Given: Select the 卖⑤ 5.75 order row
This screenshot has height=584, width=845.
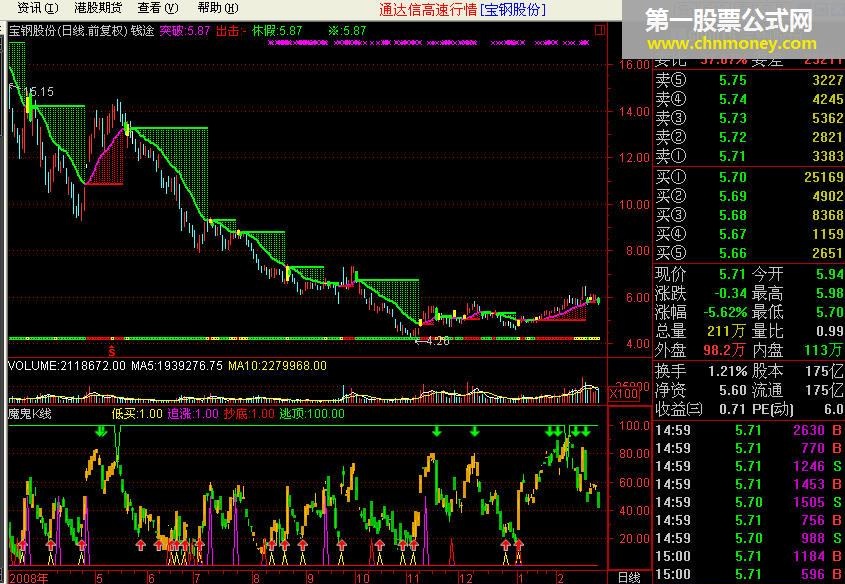Looking at the screenshot, I should (x=749, y=80).
